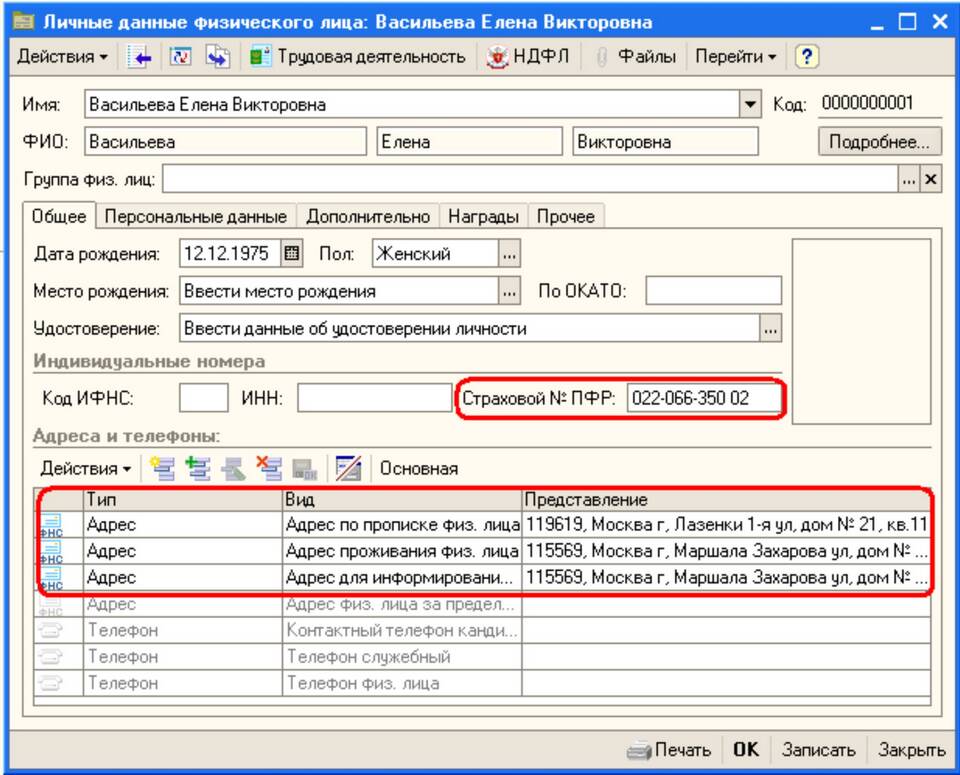Select row Телефон служебный
Viewport: 960px width, 775px height.
point(482,656)
